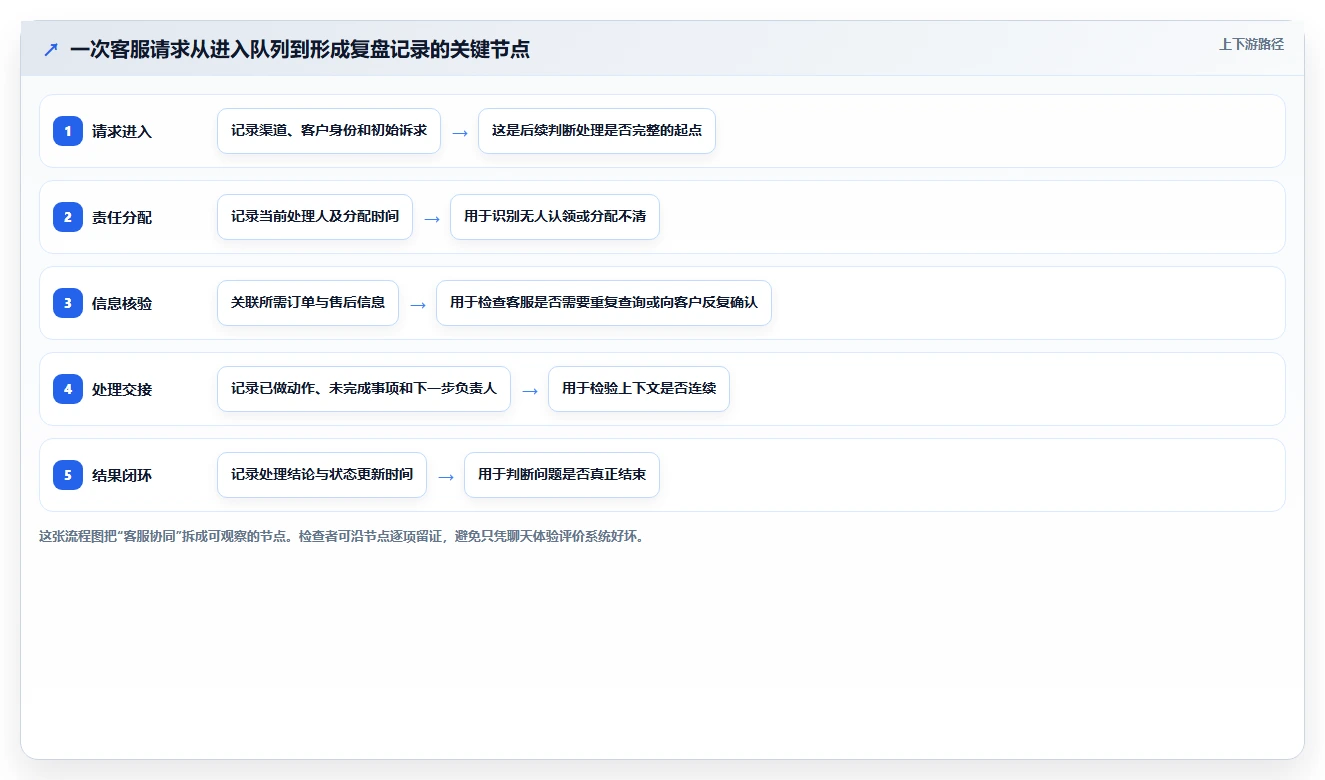Click the box 用于识别无人认领或分配不清

[555, 217]
